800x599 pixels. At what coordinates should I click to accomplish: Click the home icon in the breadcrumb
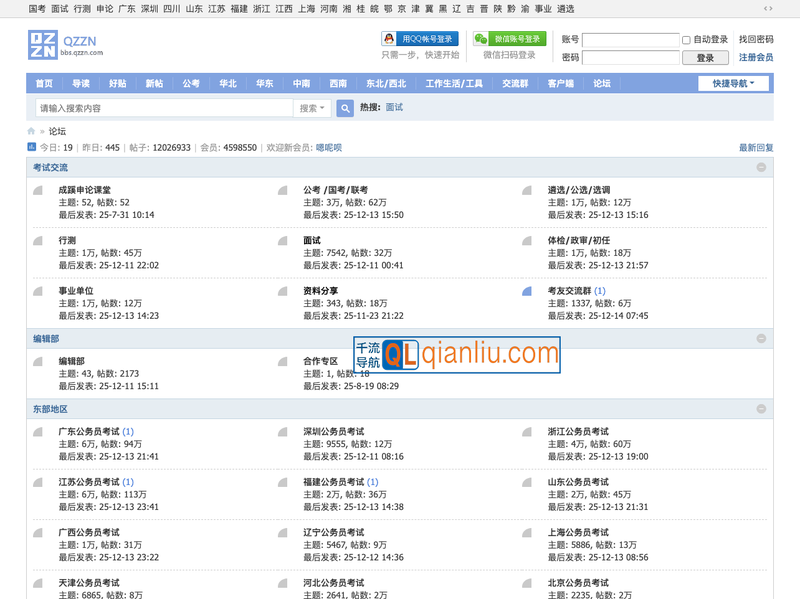[32, 131]
